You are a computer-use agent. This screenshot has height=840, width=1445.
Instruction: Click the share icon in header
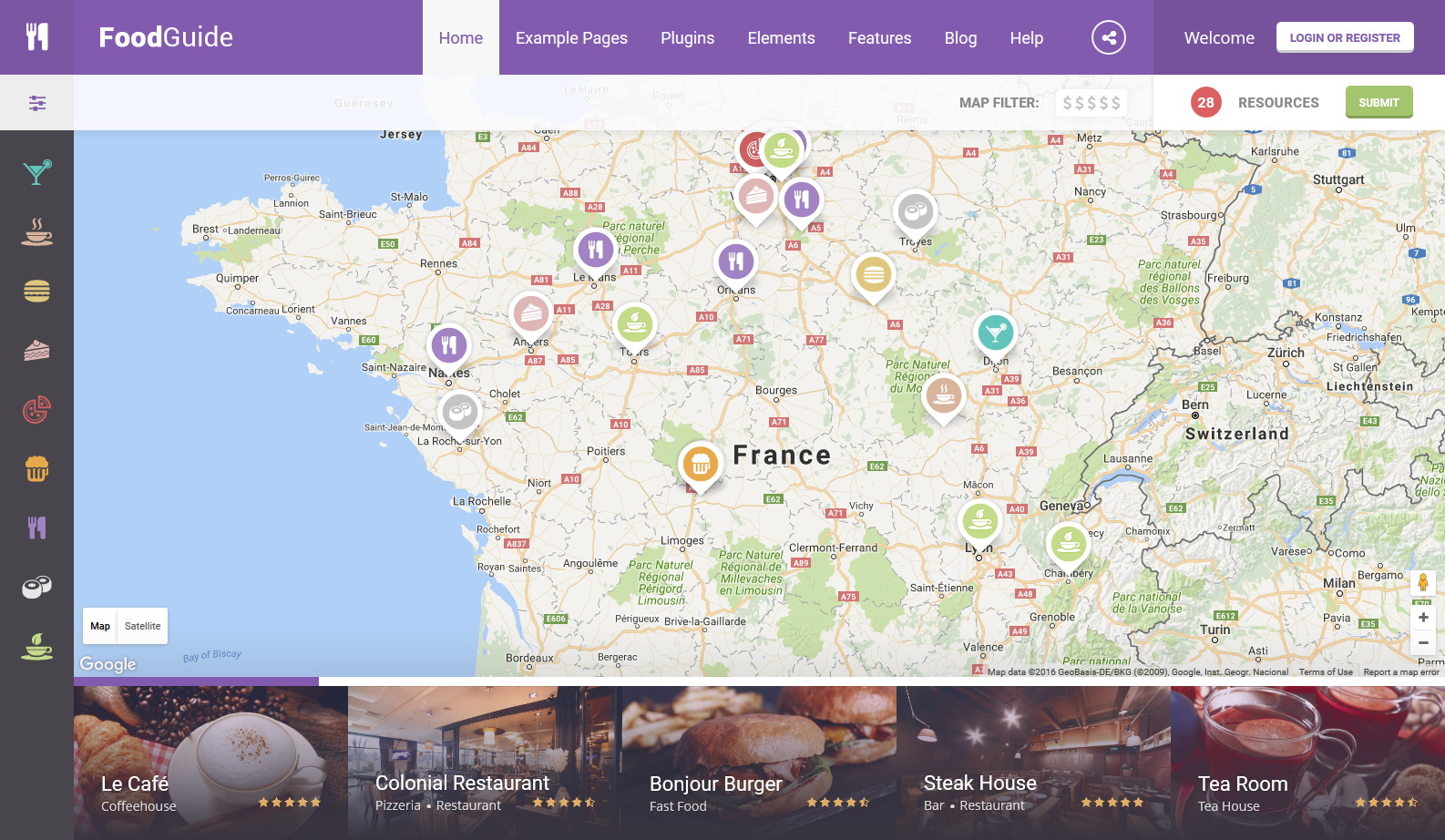pyautogui.click(x=1109, y=37)
